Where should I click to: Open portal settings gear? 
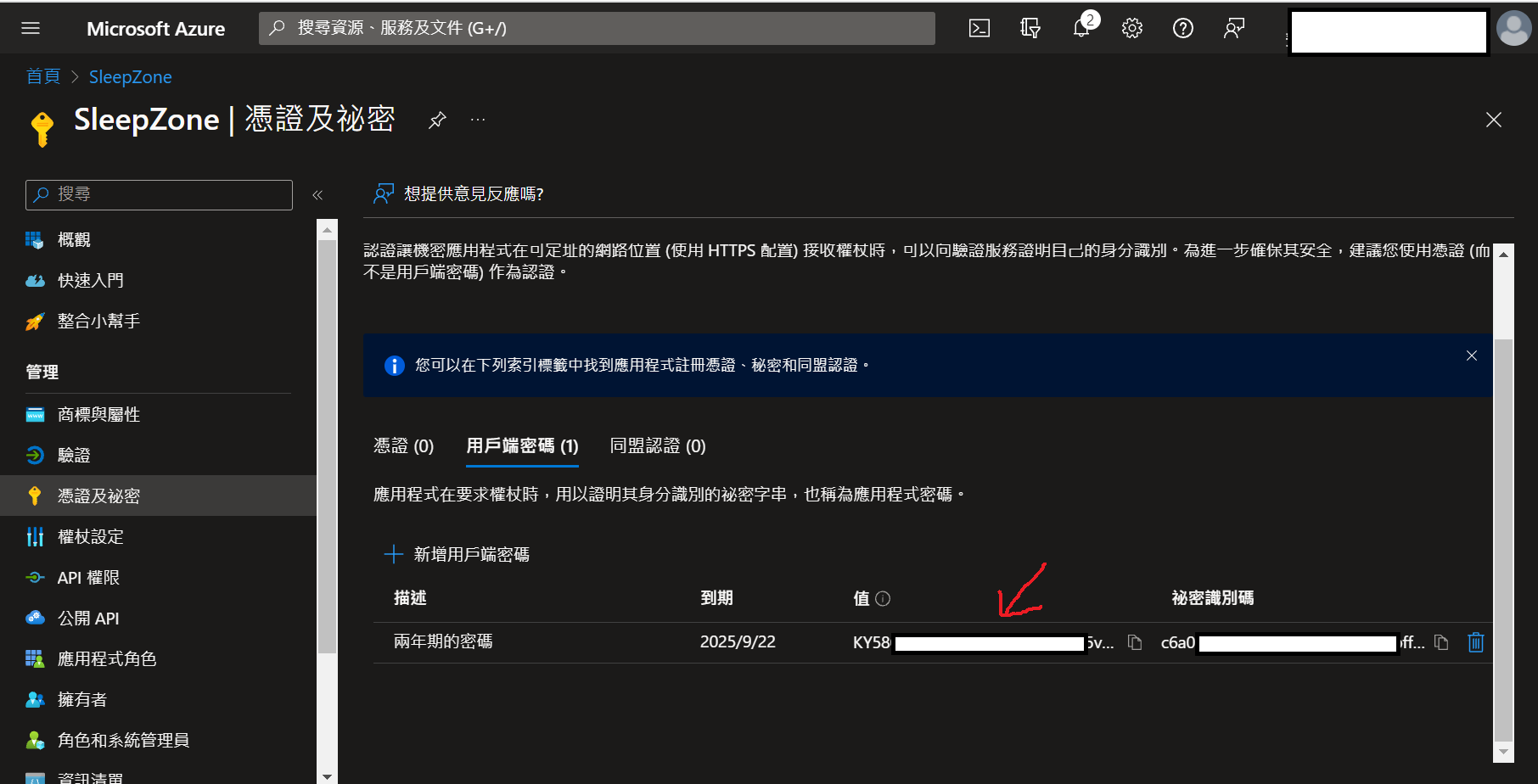coord(1132,28)
